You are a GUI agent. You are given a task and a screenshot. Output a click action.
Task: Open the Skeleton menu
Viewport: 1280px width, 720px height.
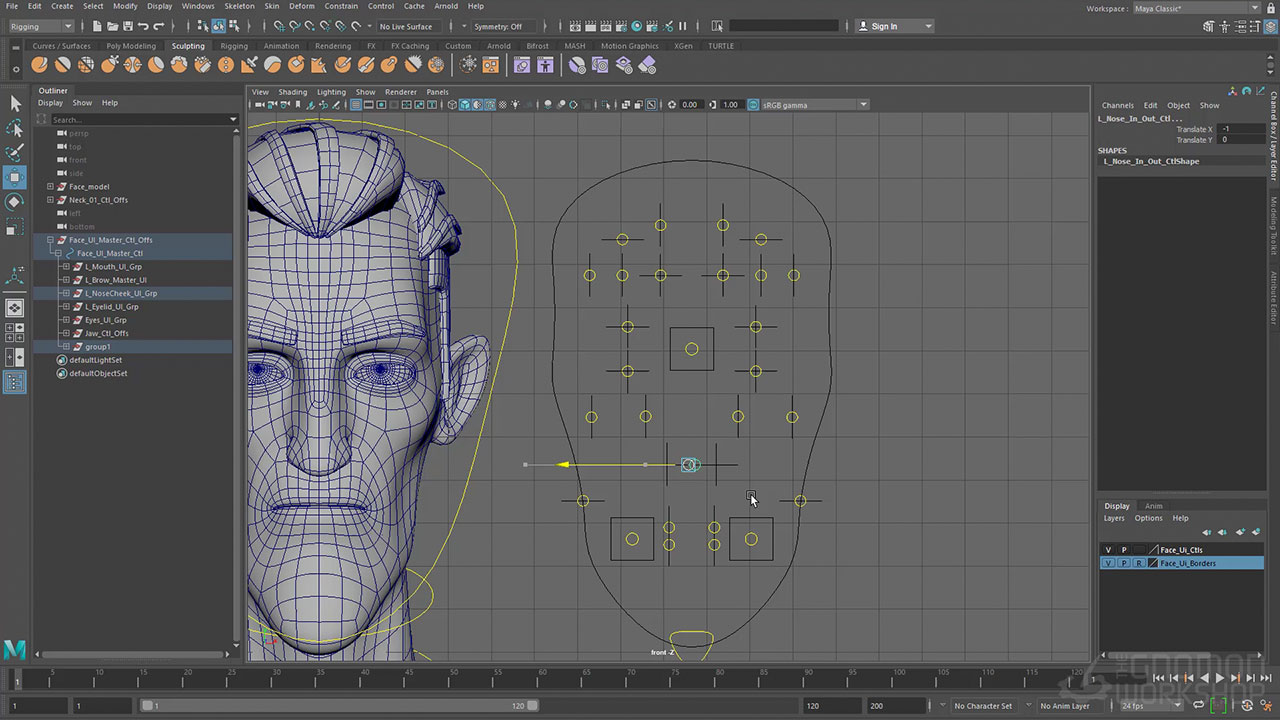[239, 6]
